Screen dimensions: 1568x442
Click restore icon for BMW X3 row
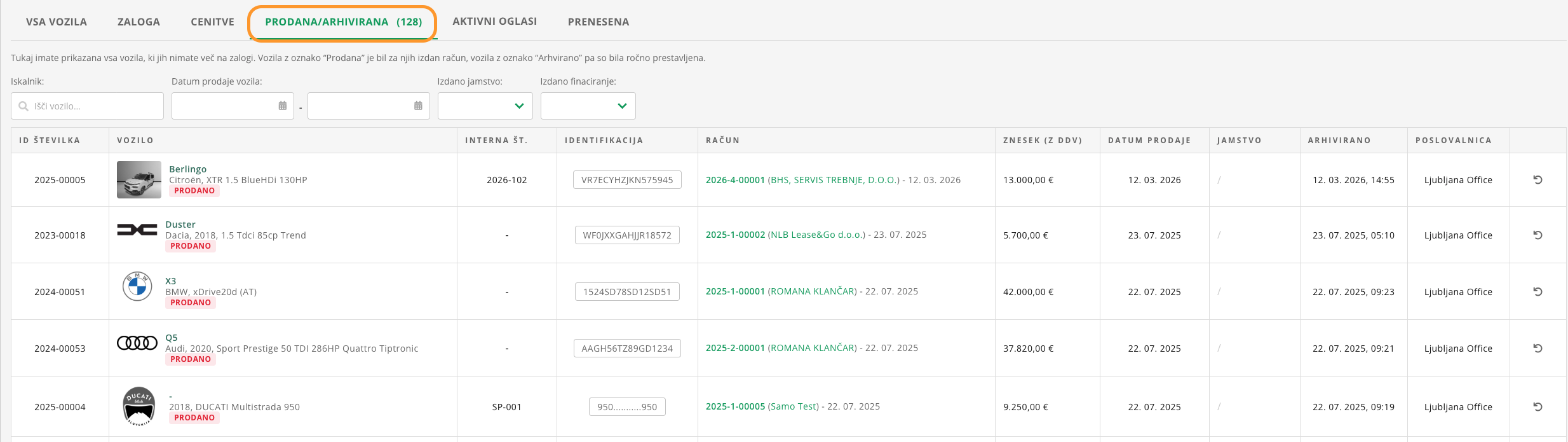[1538, 292]
